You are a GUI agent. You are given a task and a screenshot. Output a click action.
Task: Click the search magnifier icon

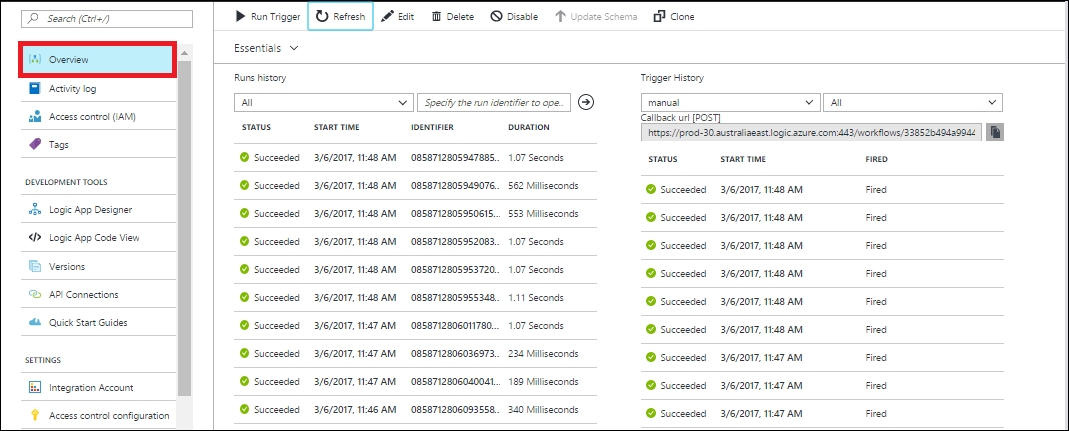click(x=33, y=19)
